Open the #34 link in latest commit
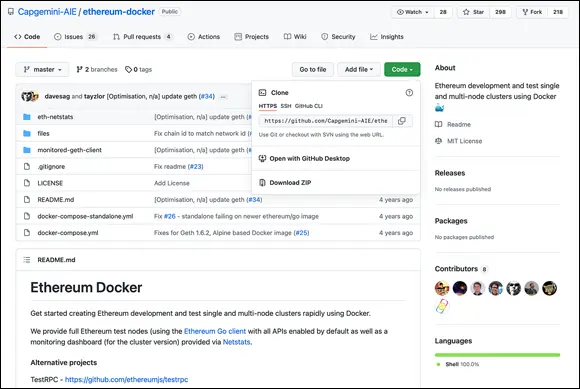Viewport: 580px width, 389px height. click(x=206, y=97)
